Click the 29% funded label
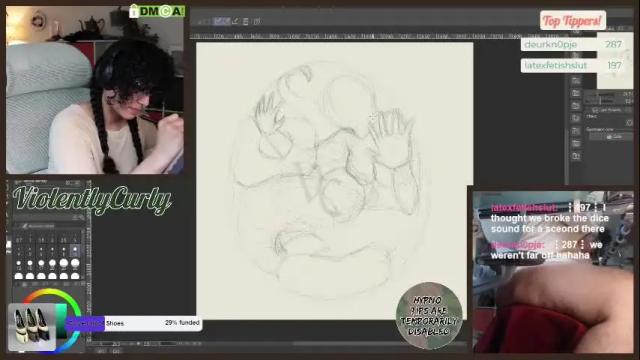This screenshot has width=640, height=360. pos(182,322)
